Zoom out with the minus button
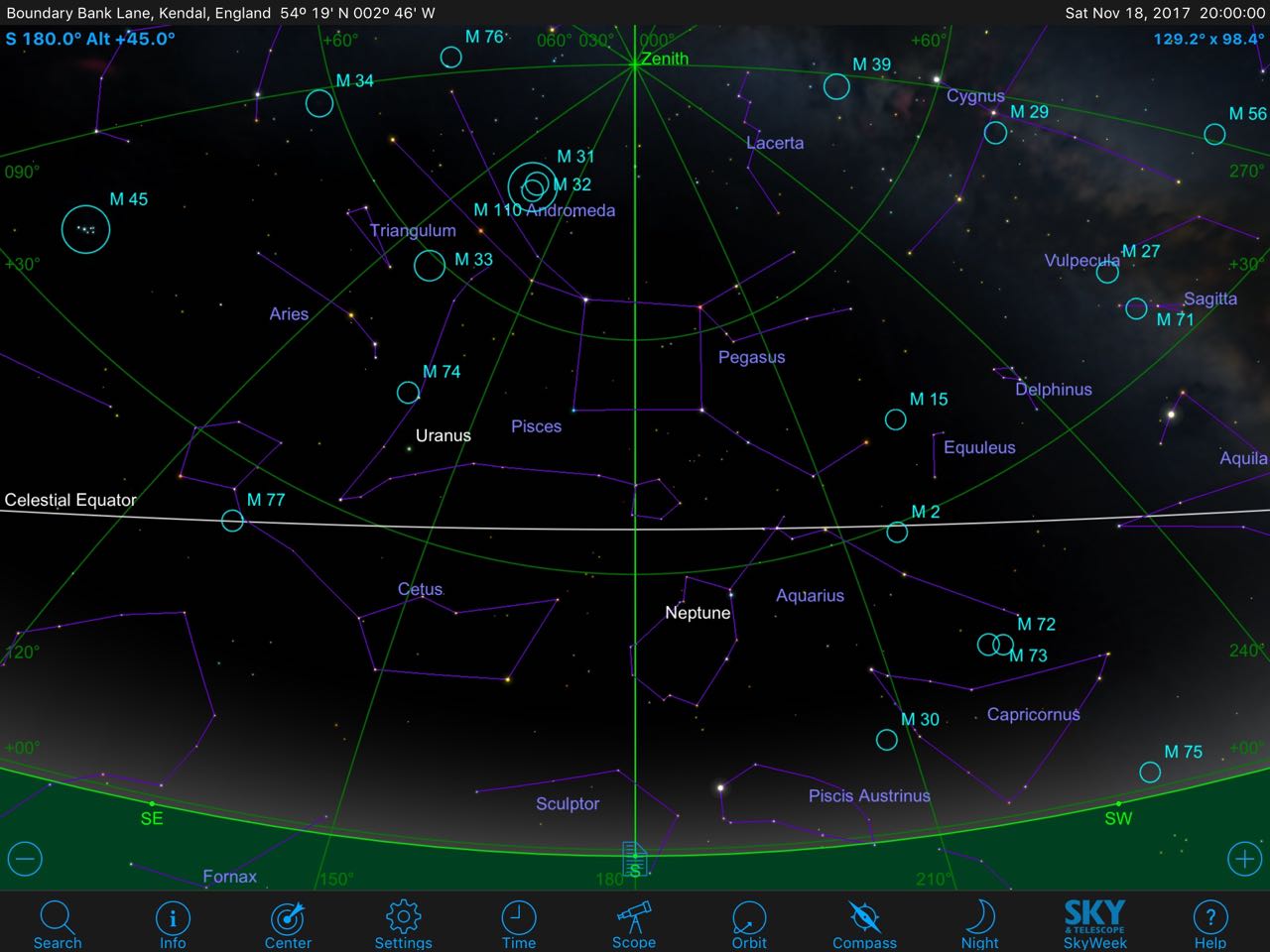 click(x=25, y=859)
